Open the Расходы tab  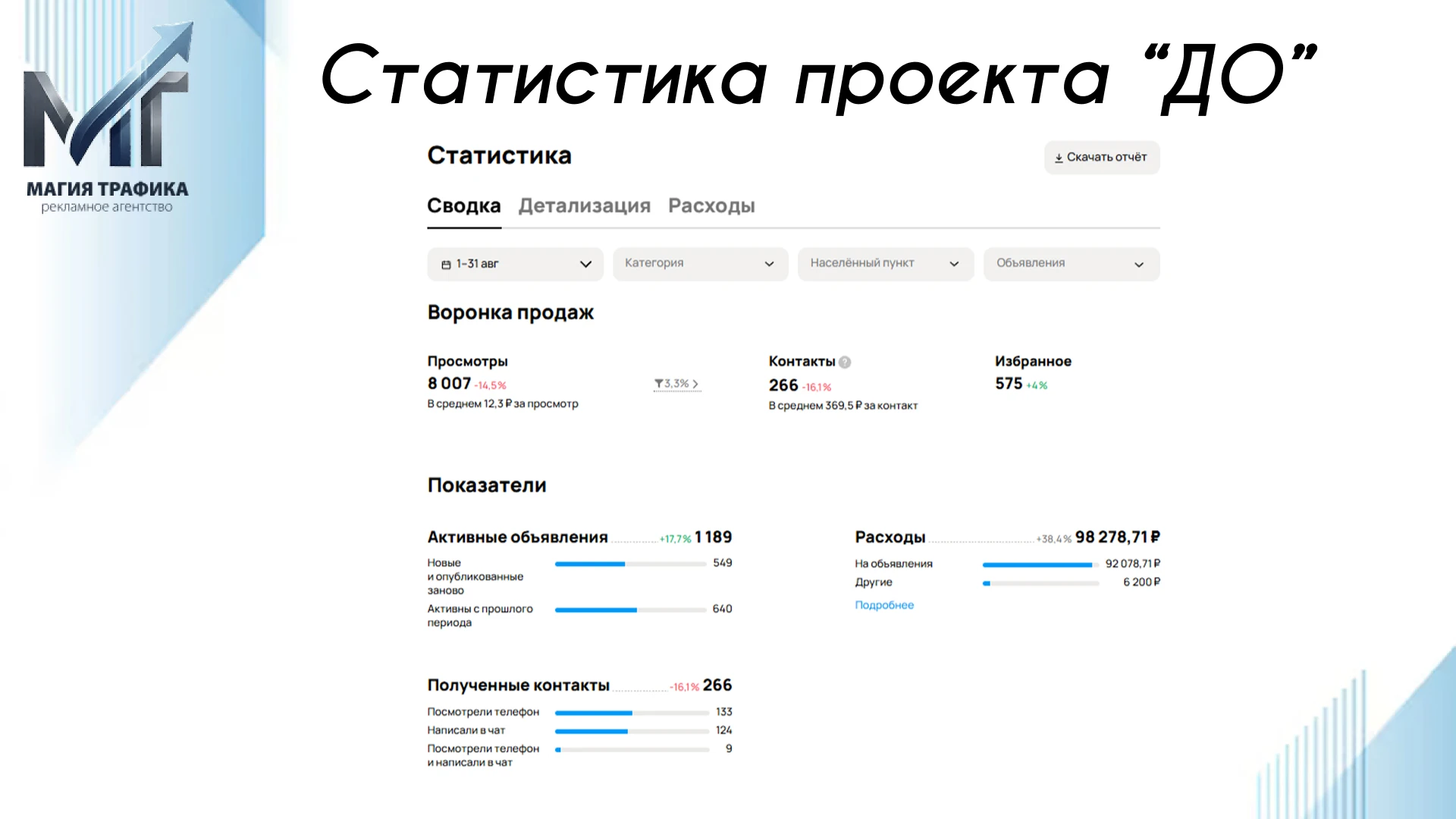coord(711,206)
